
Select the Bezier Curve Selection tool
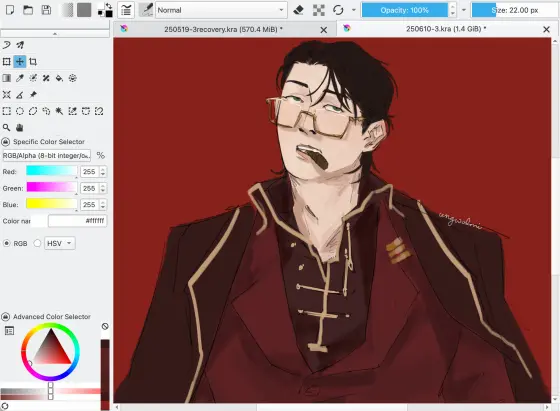point(86,111)
